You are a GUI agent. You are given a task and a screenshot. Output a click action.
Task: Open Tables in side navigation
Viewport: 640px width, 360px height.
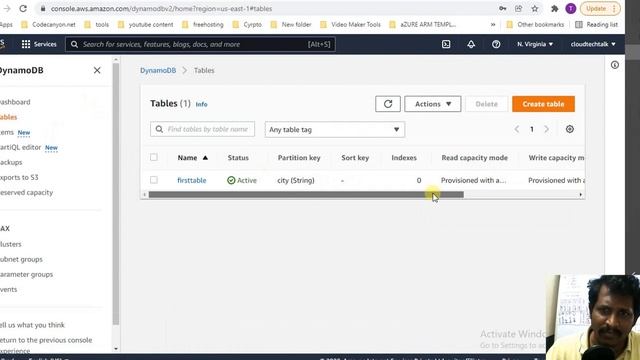pos(8,117)
